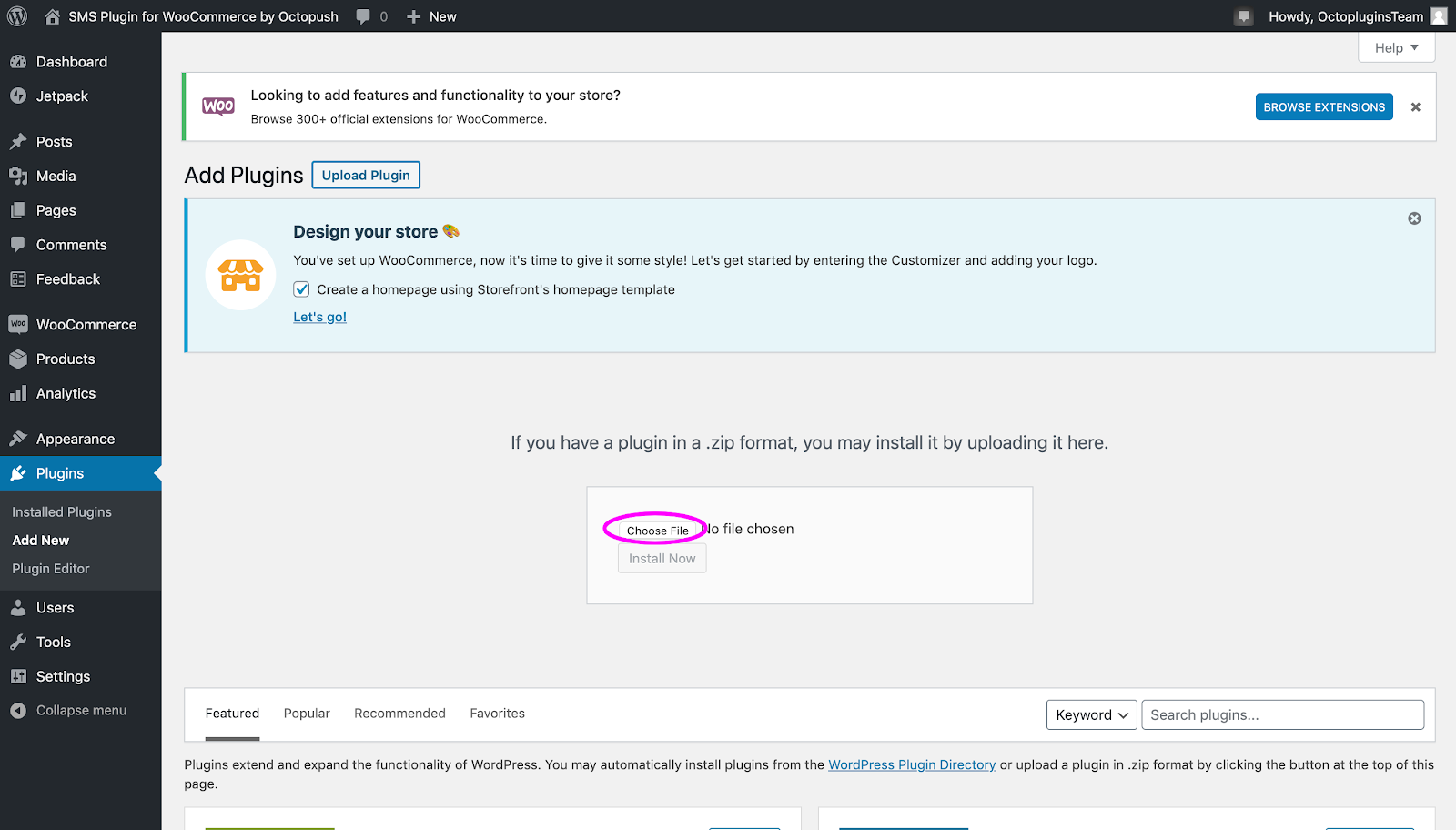Open the WordPress logo menu

coord(17,16)
